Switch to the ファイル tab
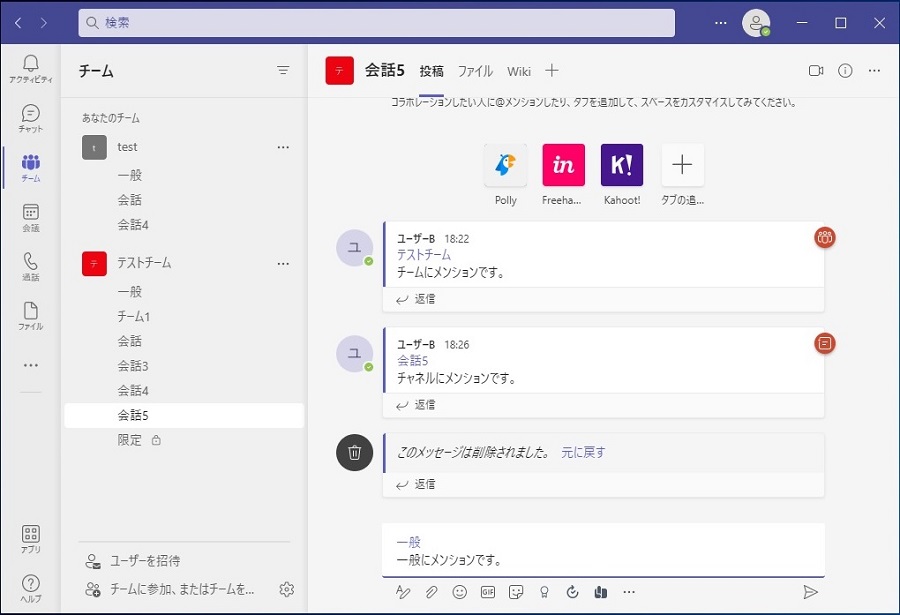 [x=475, y=71]
